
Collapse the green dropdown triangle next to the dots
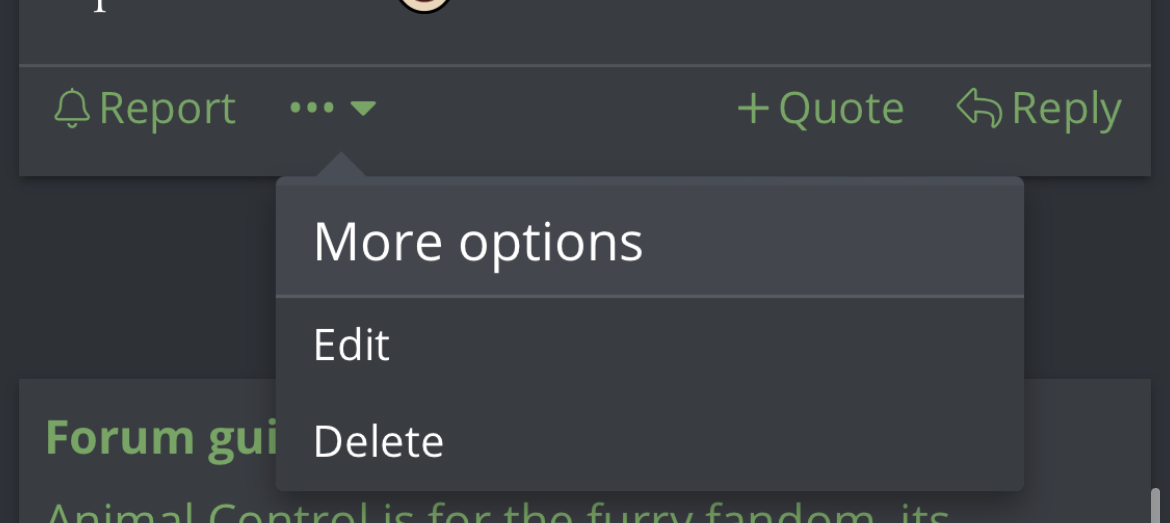click(x=363, y=109)
